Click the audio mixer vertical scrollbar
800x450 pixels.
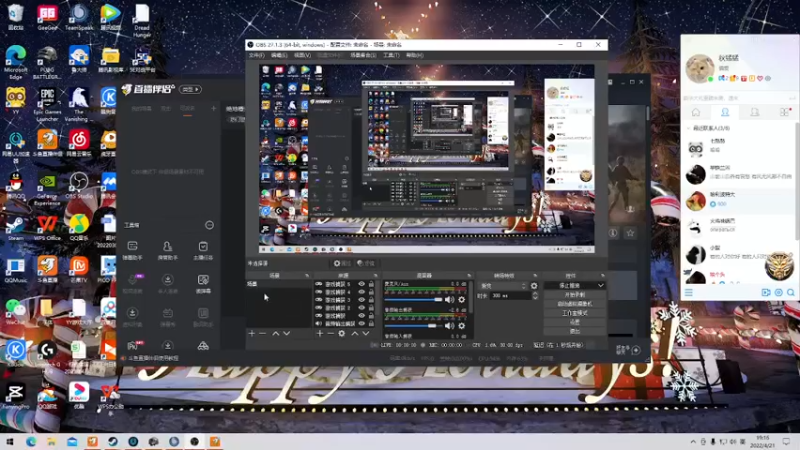[471, 297]
